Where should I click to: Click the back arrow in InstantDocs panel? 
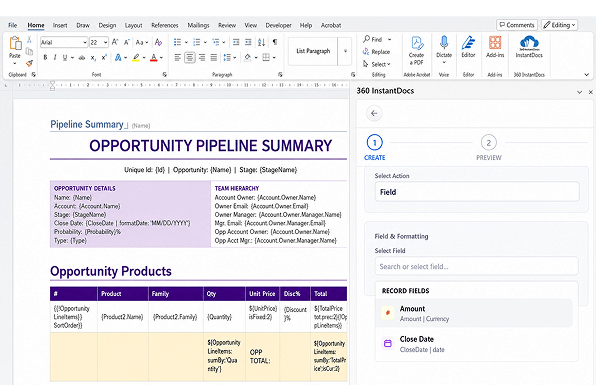coord(374,113)
